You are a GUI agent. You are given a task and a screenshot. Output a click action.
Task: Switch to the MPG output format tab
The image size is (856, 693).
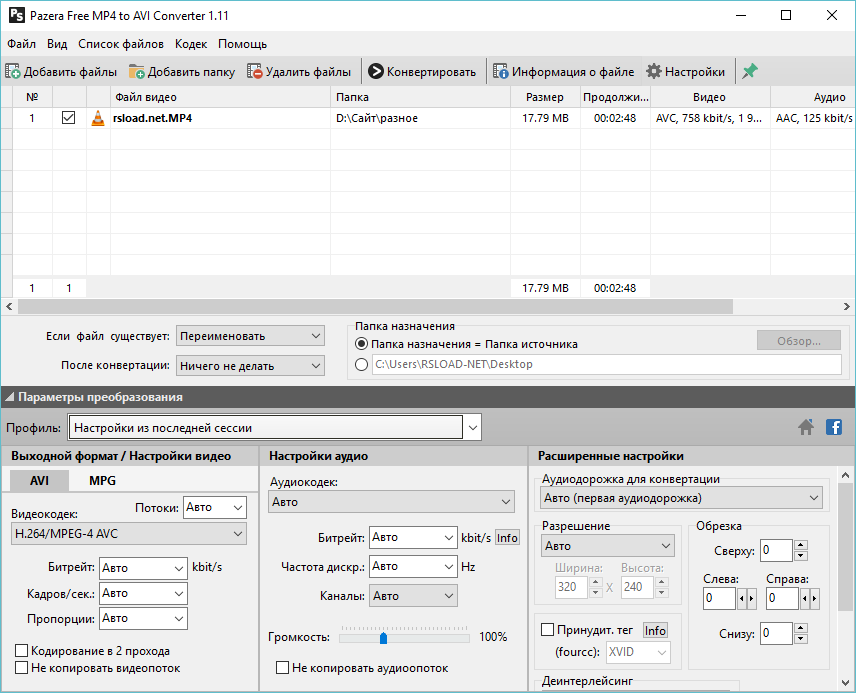pyautogui.click(x=102, y=481)
